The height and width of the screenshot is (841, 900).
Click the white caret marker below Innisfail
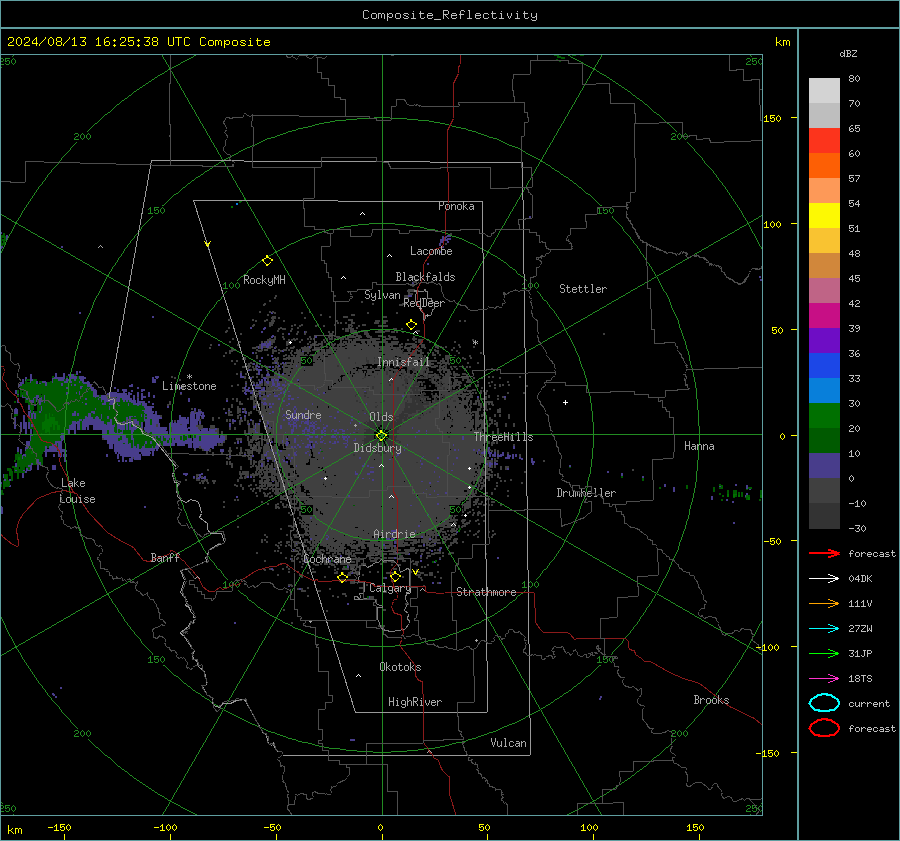391,379
